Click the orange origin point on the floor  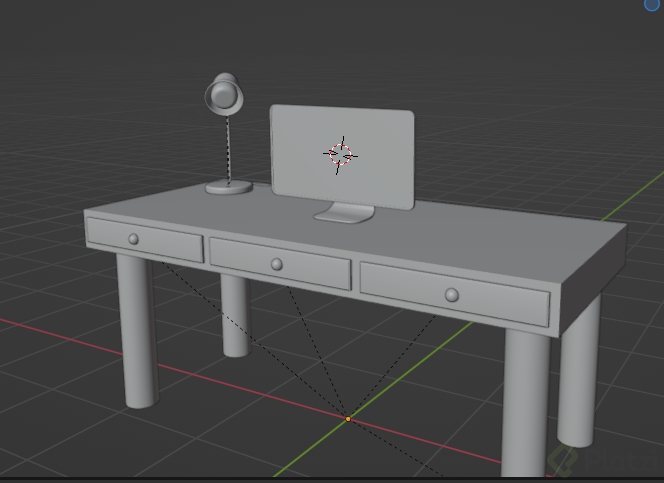coord(348,419)
